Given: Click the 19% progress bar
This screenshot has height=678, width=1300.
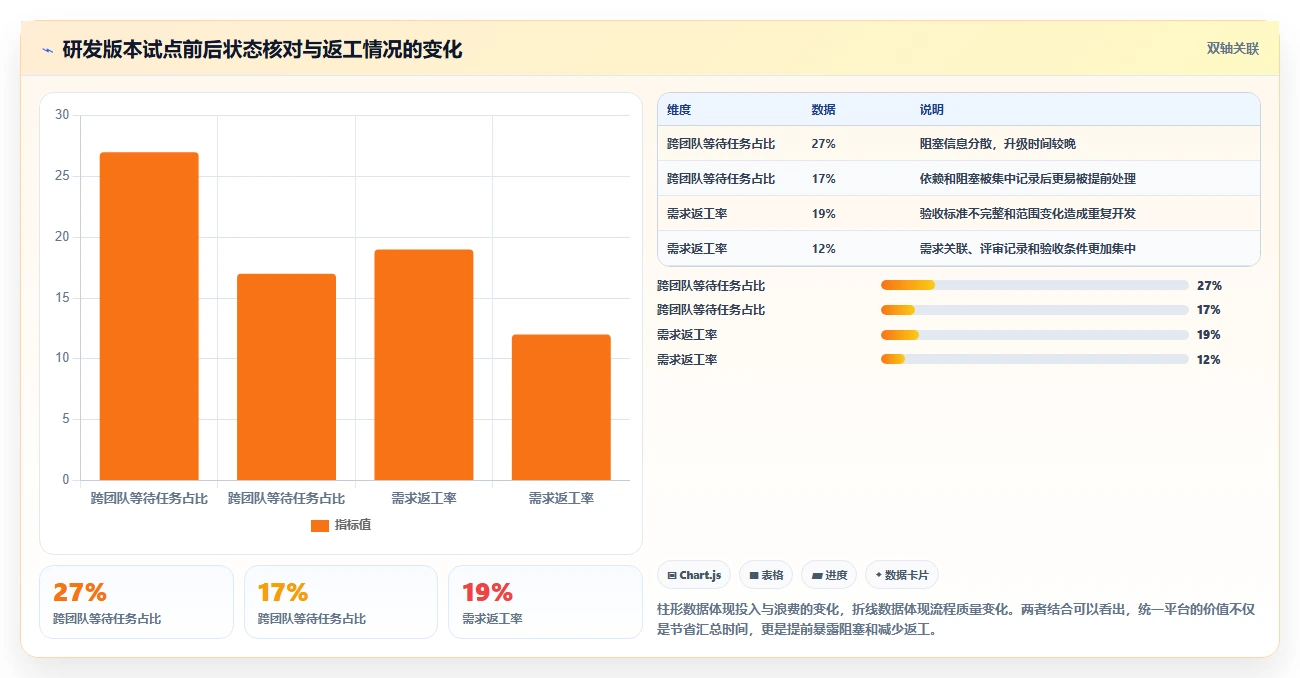Looking at the screenshot, I should (1035, 335).
